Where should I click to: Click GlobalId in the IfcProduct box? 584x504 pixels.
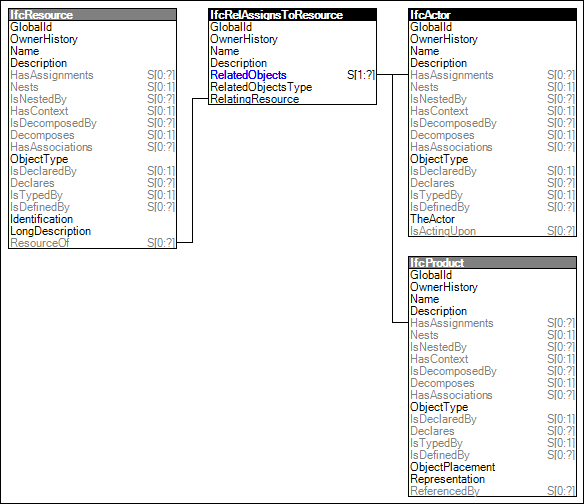coord(431,275)
